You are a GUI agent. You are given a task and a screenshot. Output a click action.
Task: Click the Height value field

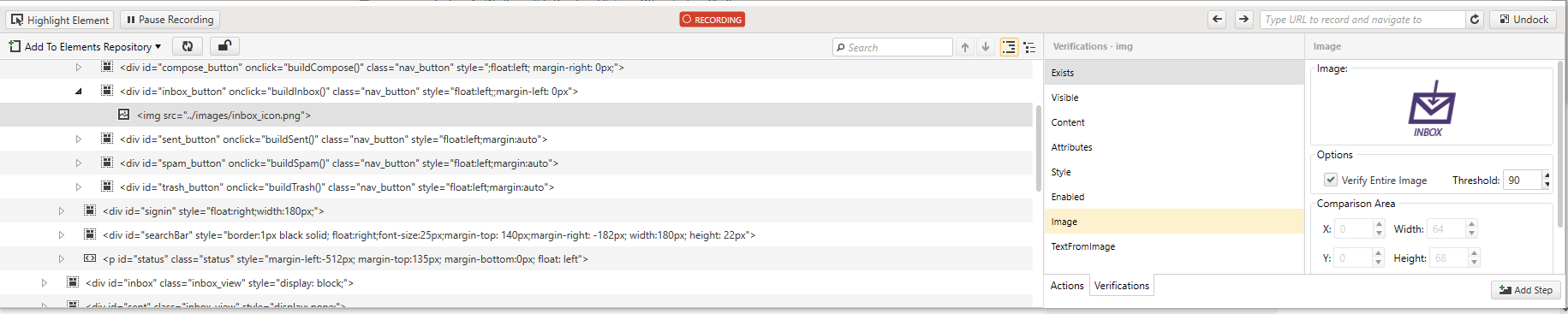coord(1448,258)
